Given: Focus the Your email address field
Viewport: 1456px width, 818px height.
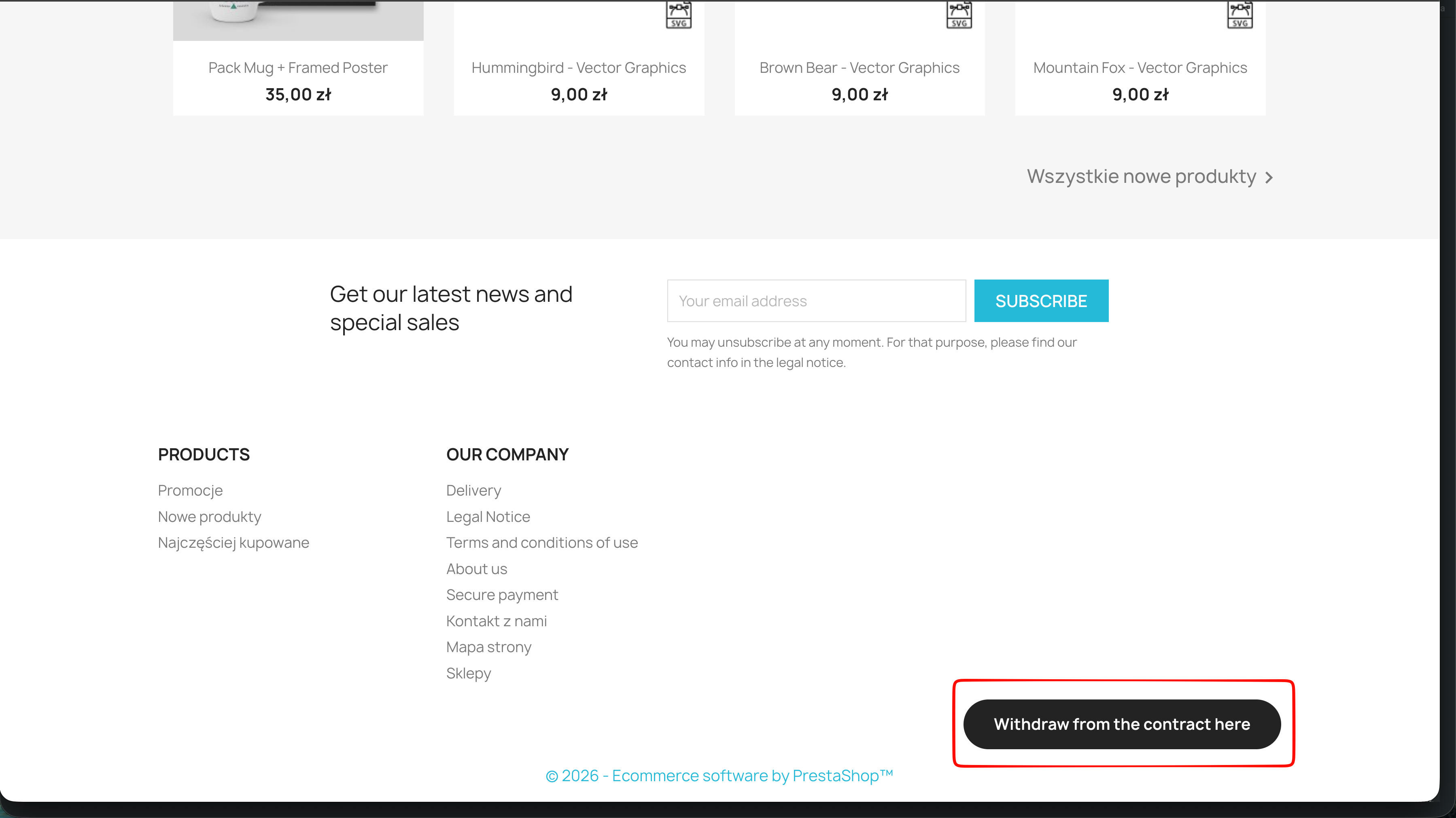Looking at the screenshot, I should coord(816,301).
